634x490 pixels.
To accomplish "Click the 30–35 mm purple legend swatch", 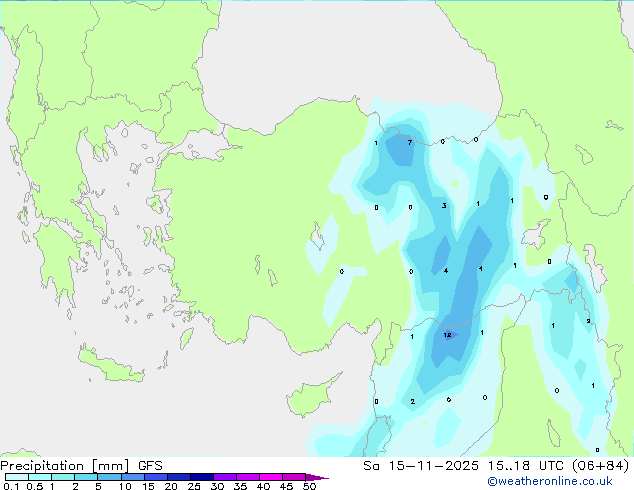I will pos(225,477).
